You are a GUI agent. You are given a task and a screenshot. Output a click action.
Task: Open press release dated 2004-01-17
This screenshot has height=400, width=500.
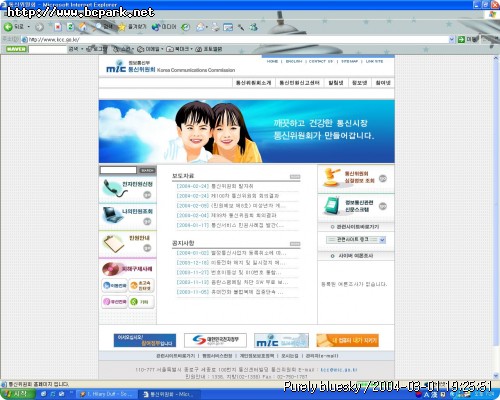tap(230, 225)
